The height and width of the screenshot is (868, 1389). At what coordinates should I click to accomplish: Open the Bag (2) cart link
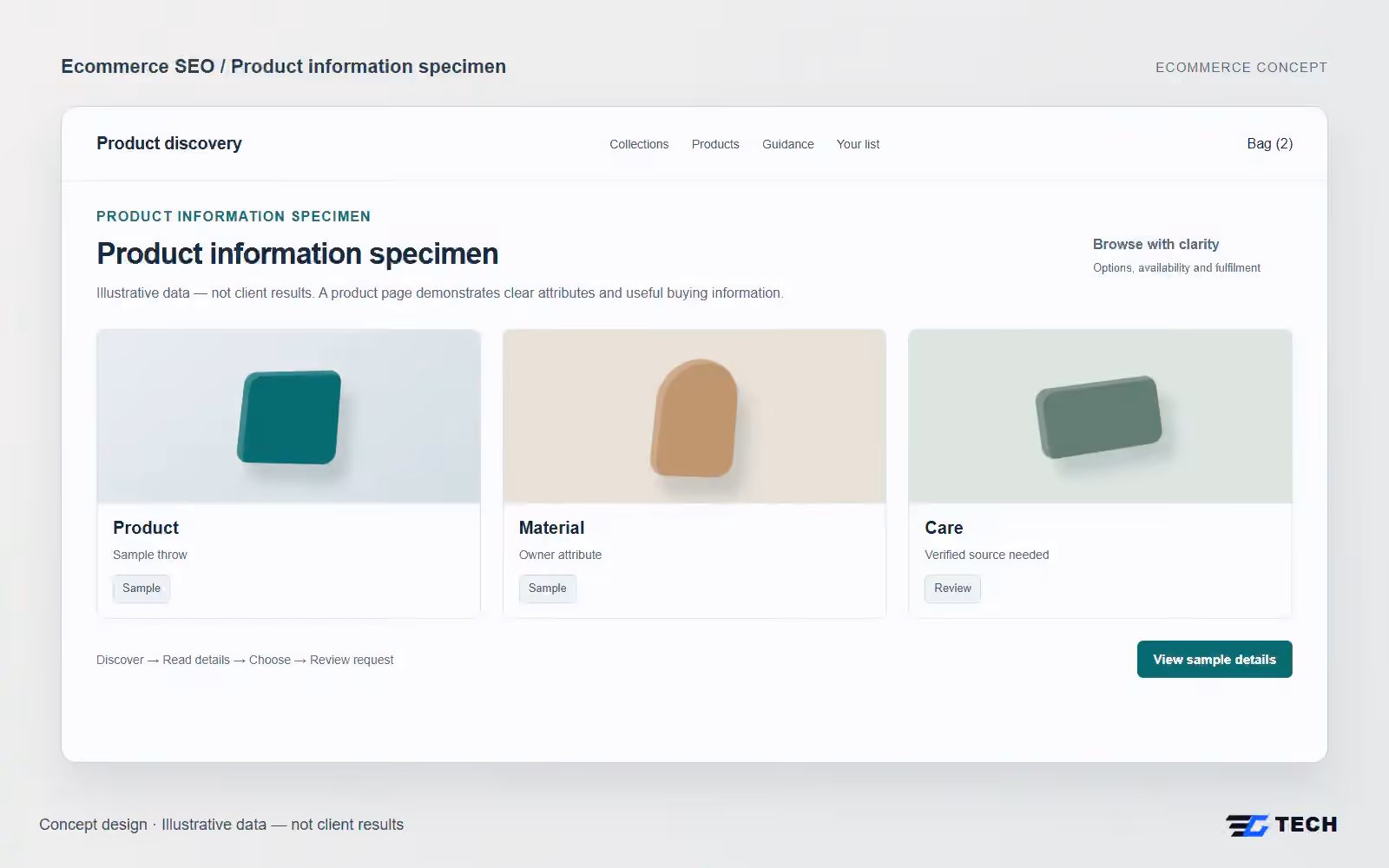[1270, 144]
